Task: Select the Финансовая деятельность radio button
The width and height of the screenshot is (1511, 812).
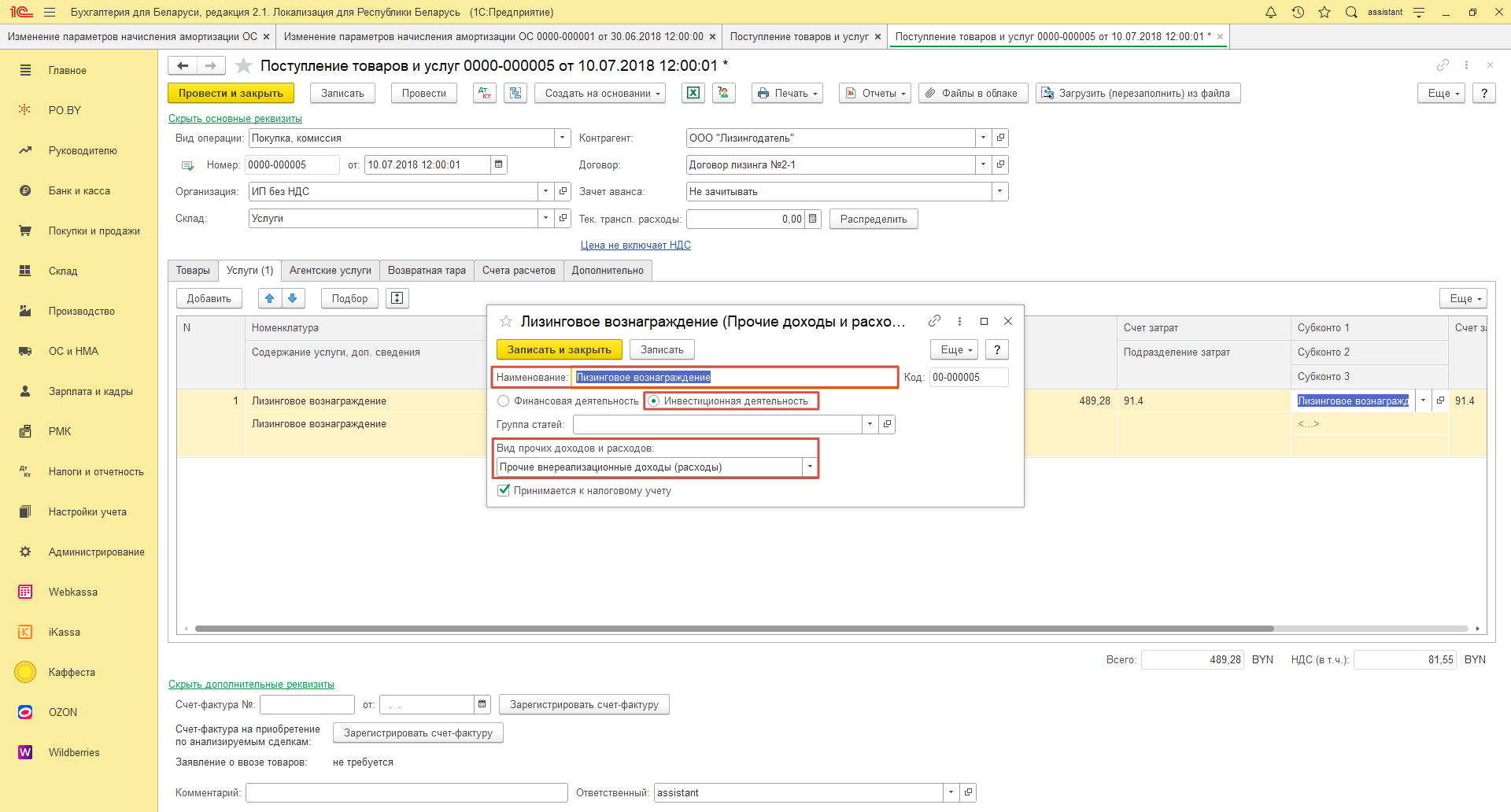Action: pyautogui.click(x=504, y=401)
